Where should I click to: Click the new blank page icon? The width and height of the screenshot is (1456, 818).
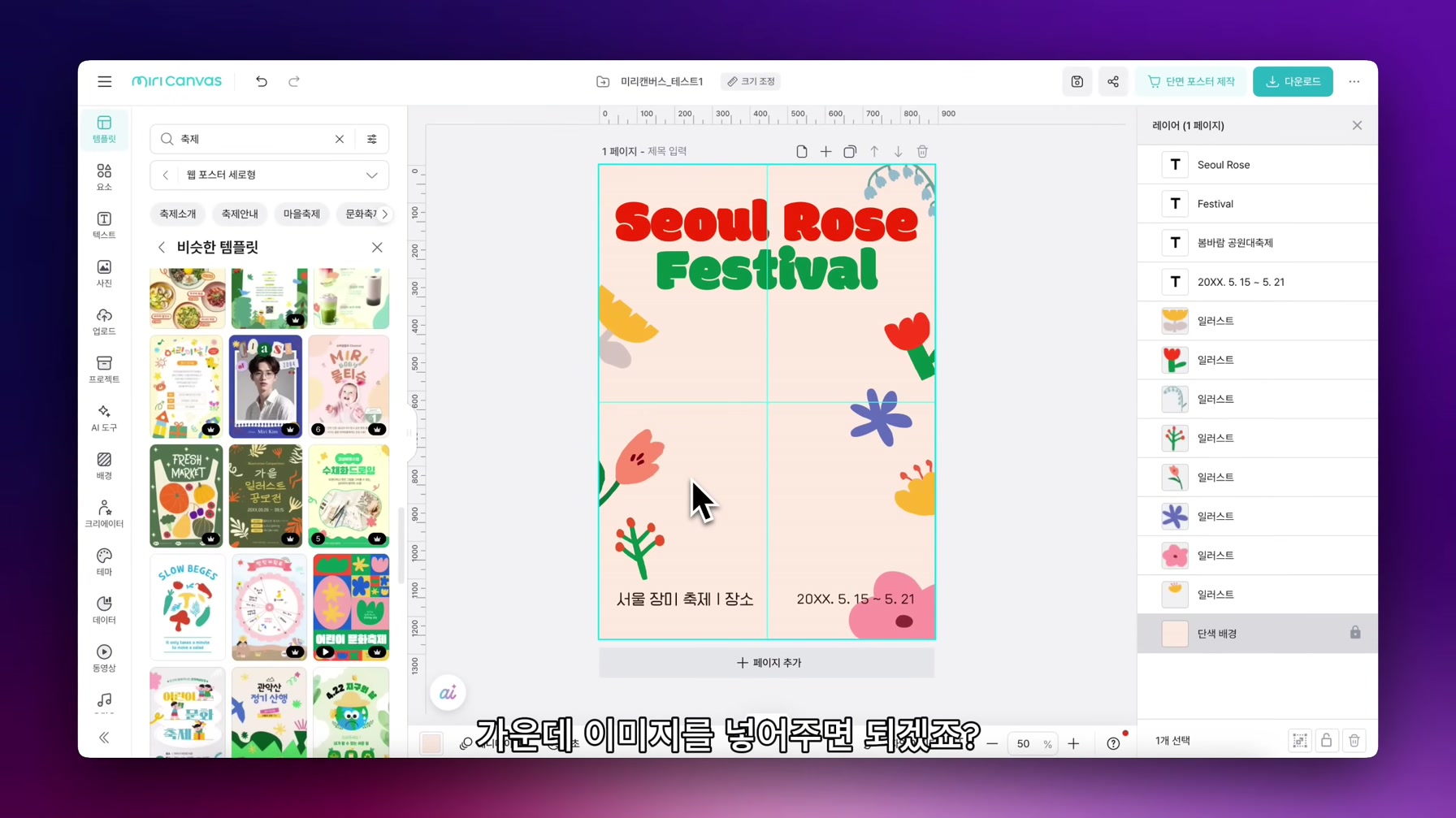coord(802,151)
